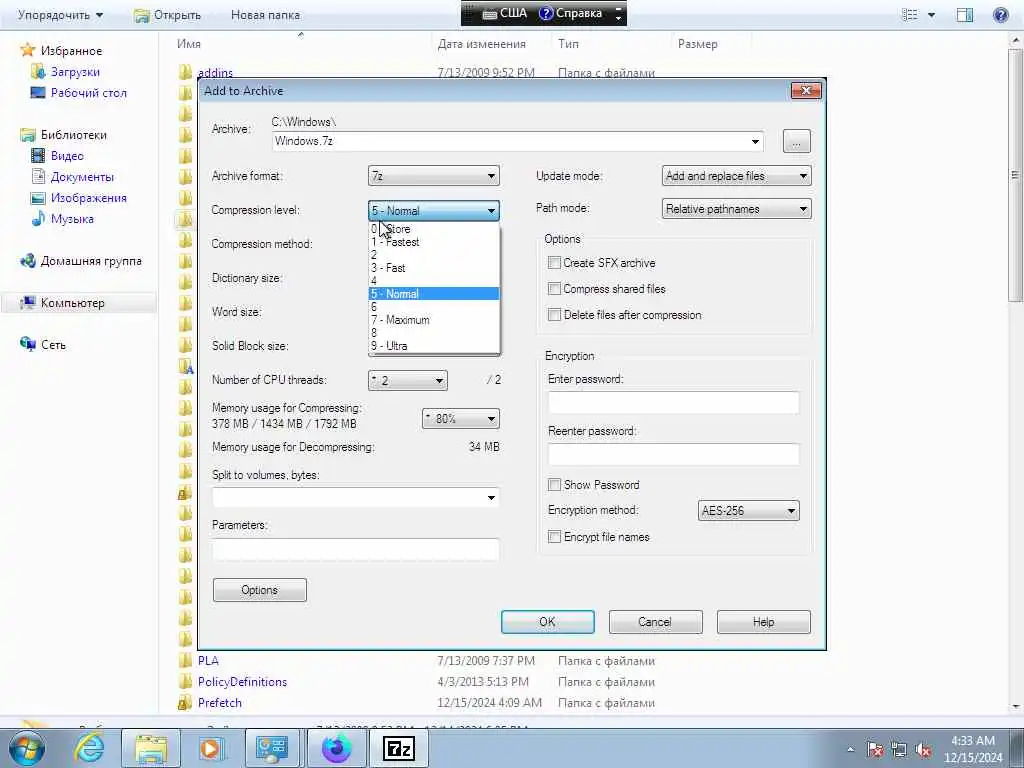Open Рабочий стол in sidebar

89,93
